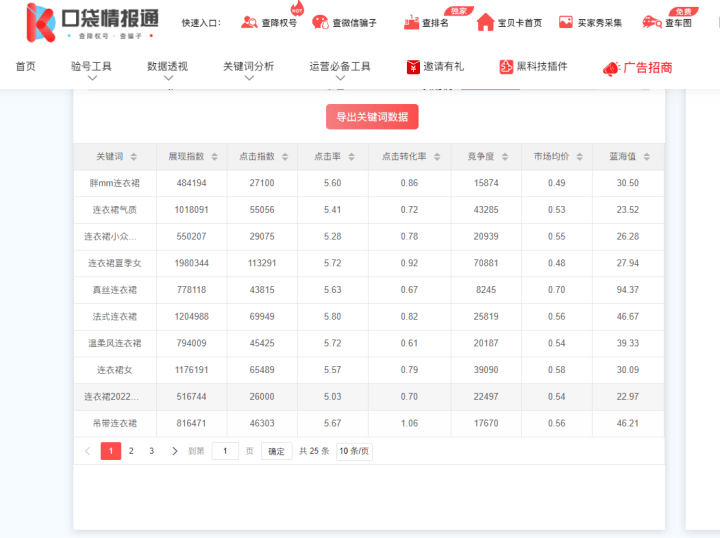The height and width of the screenshot is (538, 720).
Task: Click the page number input field
Action: click(x=225, y=451)
